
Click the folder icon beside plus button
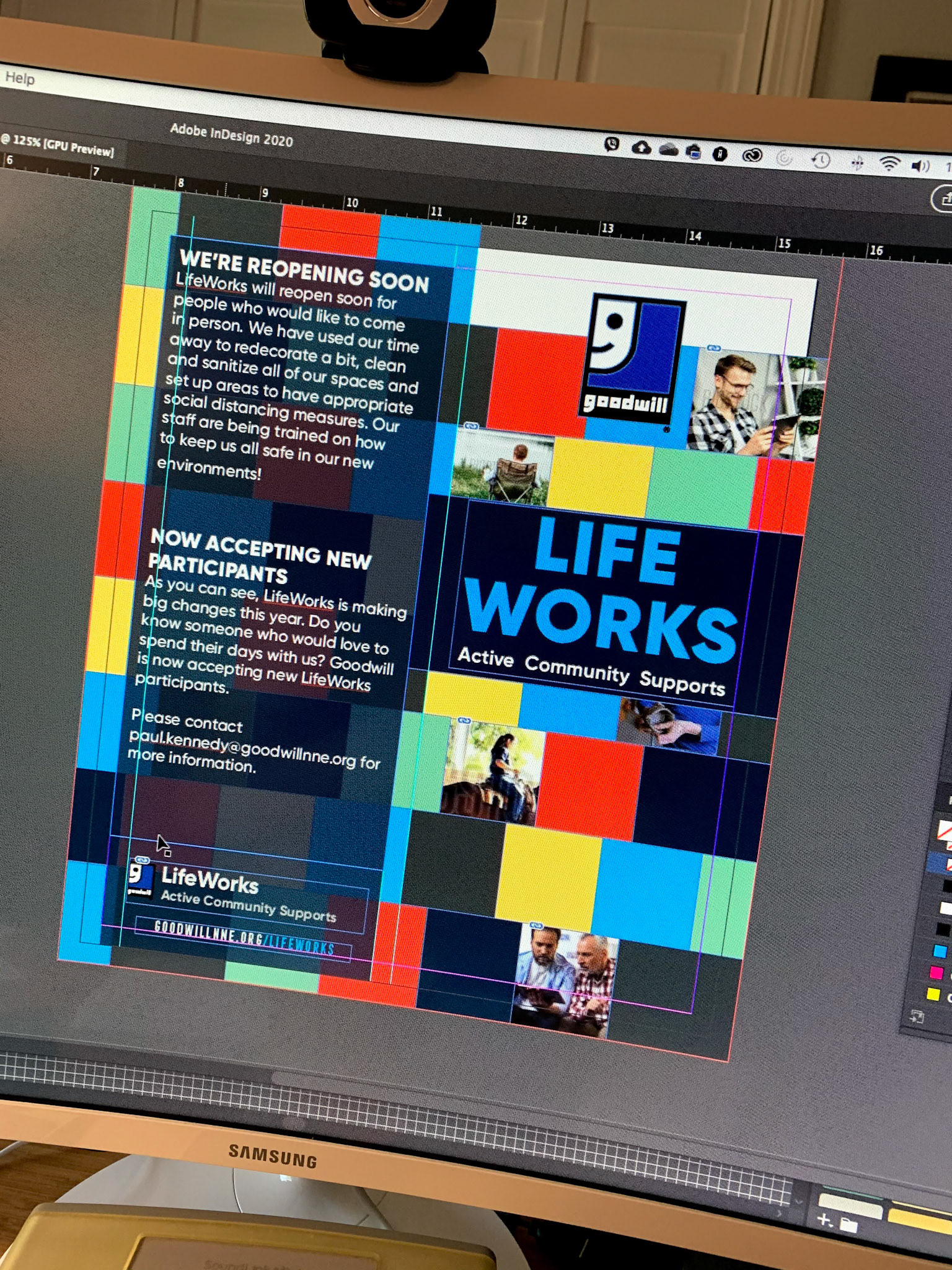click(848, 1225)
